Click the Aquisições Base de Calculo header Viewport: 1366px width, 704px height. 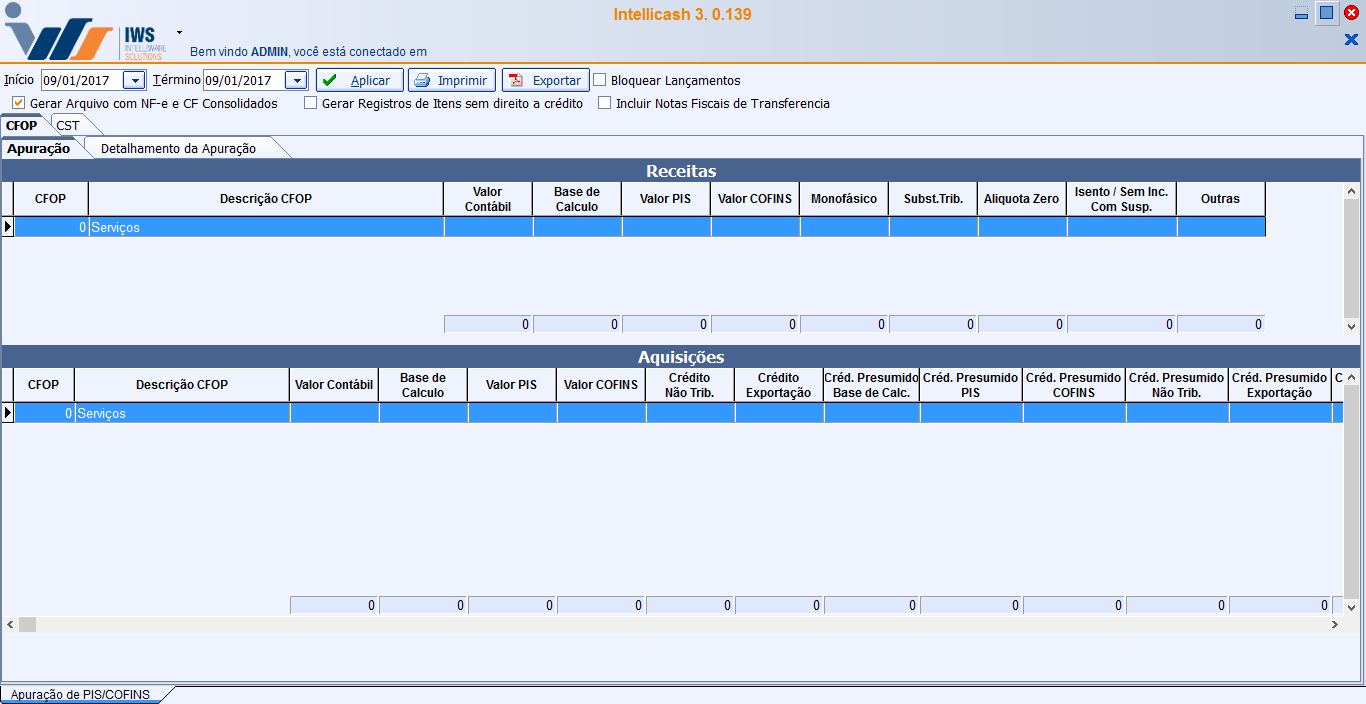423,385
